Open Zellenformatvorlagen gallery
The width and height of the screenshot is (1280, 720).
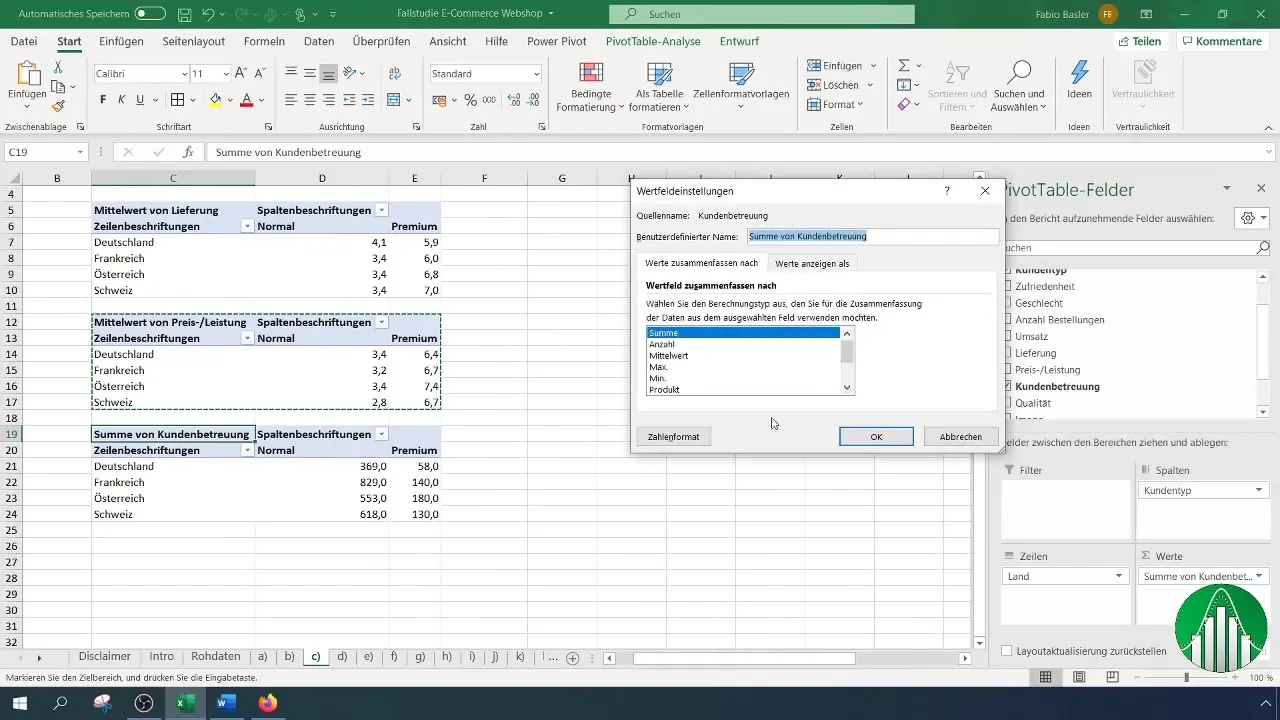coord(741,87)
